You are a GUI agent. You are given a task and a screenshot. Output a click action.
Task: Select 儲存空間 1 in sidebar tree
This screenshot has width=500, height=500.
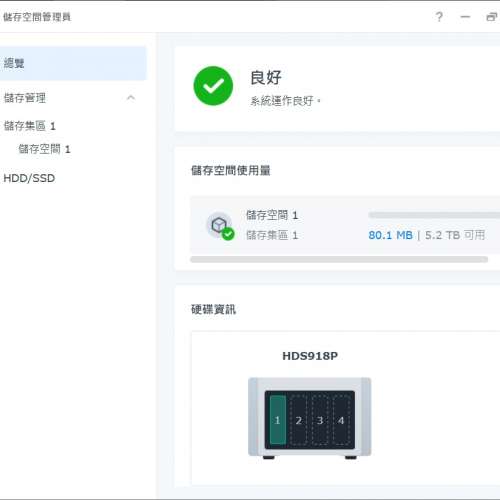pos(44,149)
